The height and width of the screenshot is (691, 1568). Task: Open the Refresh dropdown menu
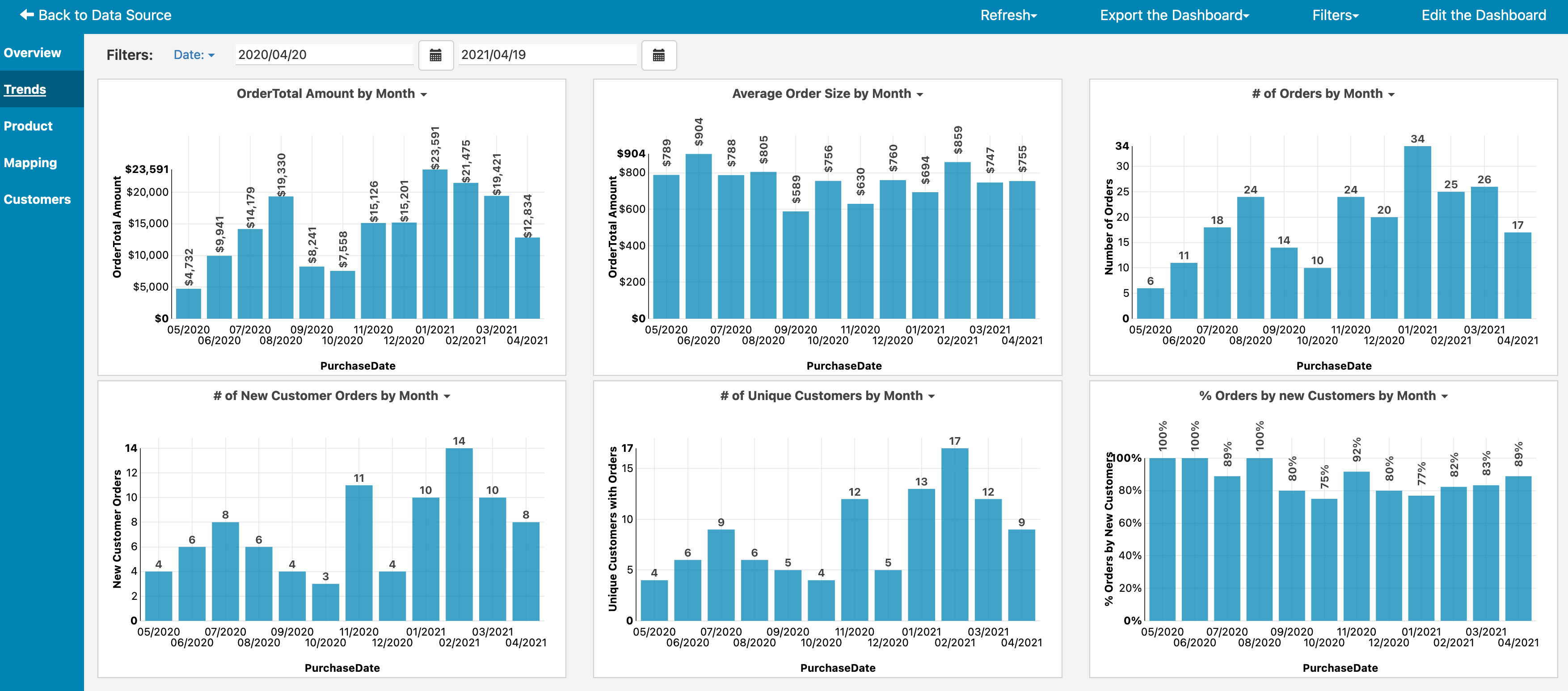(x=1008, y=15)
